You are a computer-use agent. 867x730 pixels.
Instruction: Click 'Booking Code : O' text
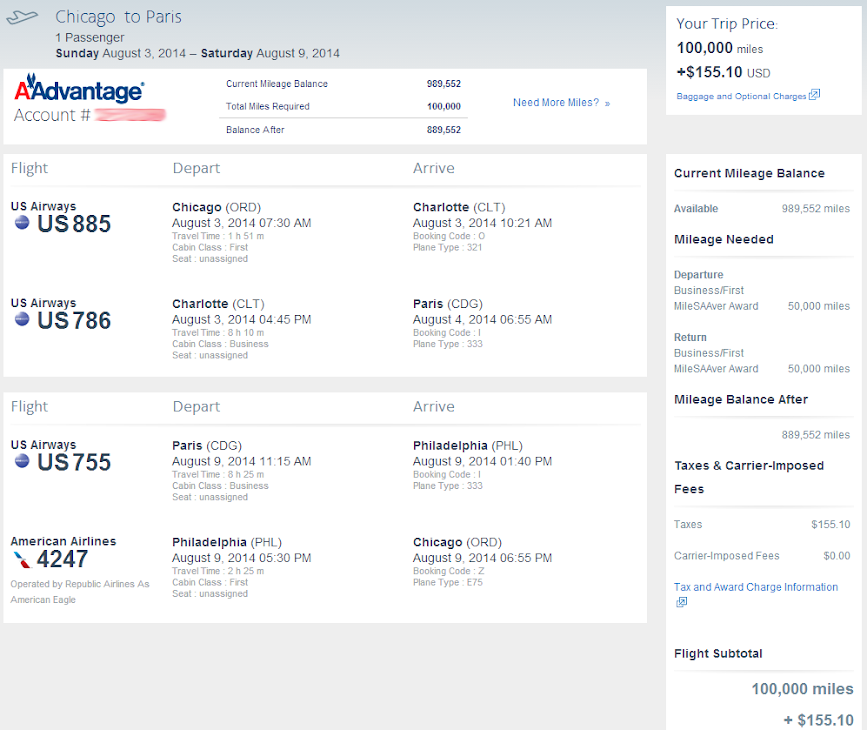448,236
